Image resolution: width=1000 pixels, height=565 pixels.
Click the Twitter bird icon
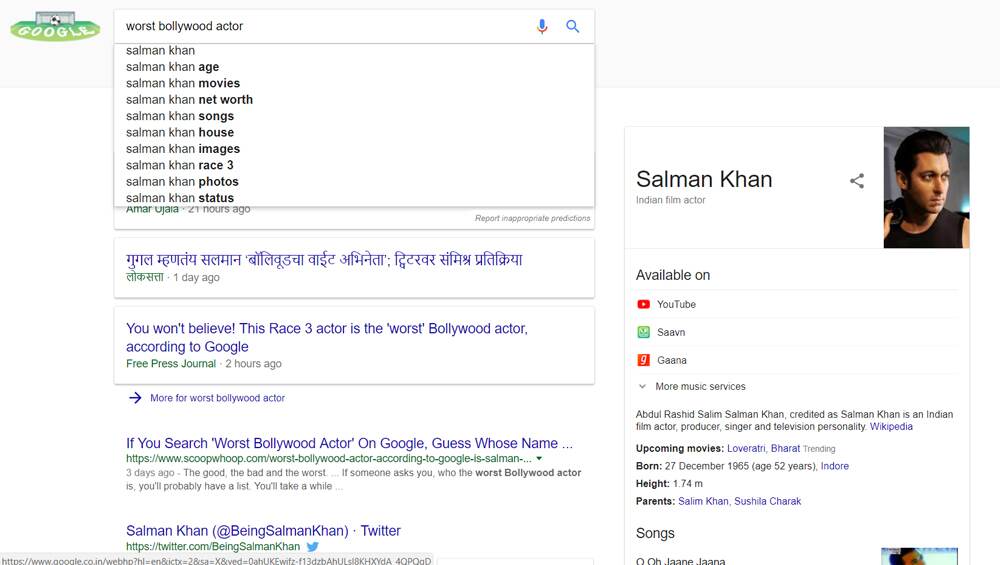312,547
